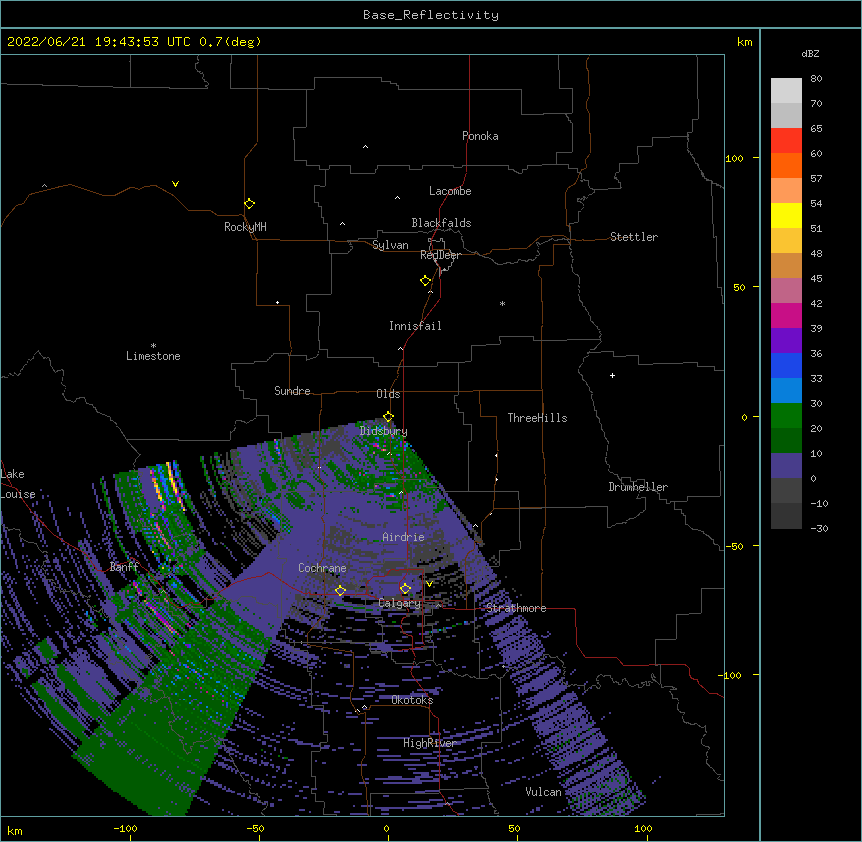Click the yellow diamond marker above Didsbury
The width and height of the screenshot is (862, 842).
point(388,416)
